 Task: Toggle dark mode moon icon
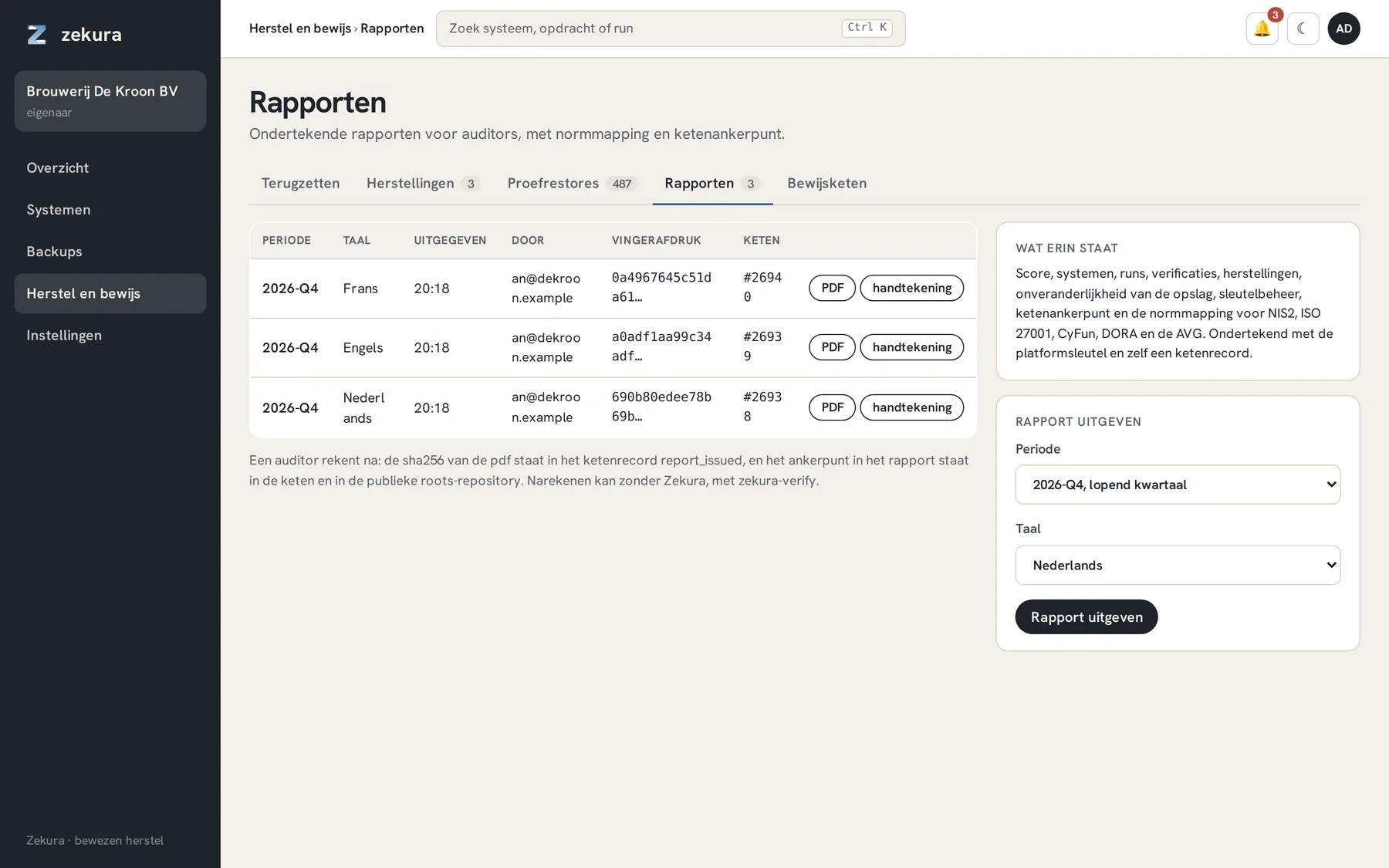[1303, 29]
